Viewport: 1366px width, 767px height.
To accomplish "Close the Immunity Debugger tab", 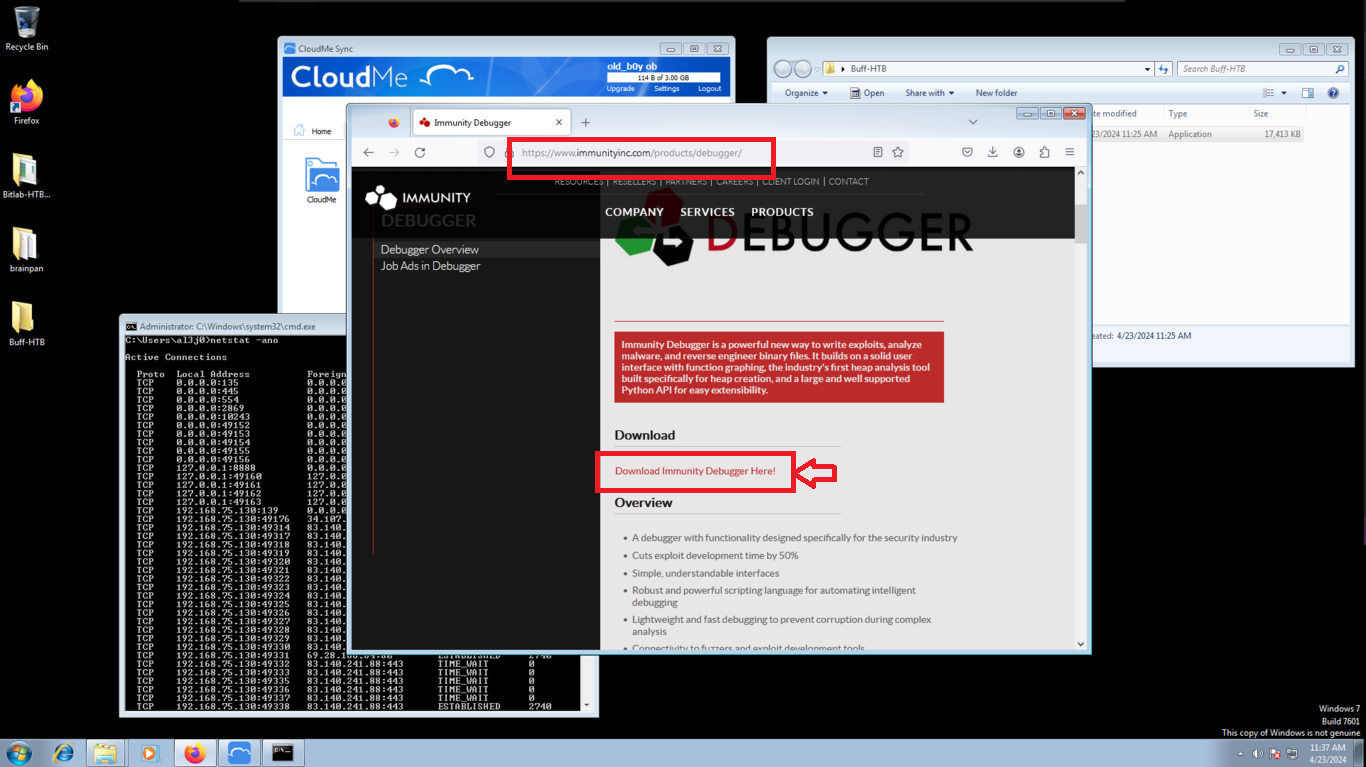I will 559,122.
